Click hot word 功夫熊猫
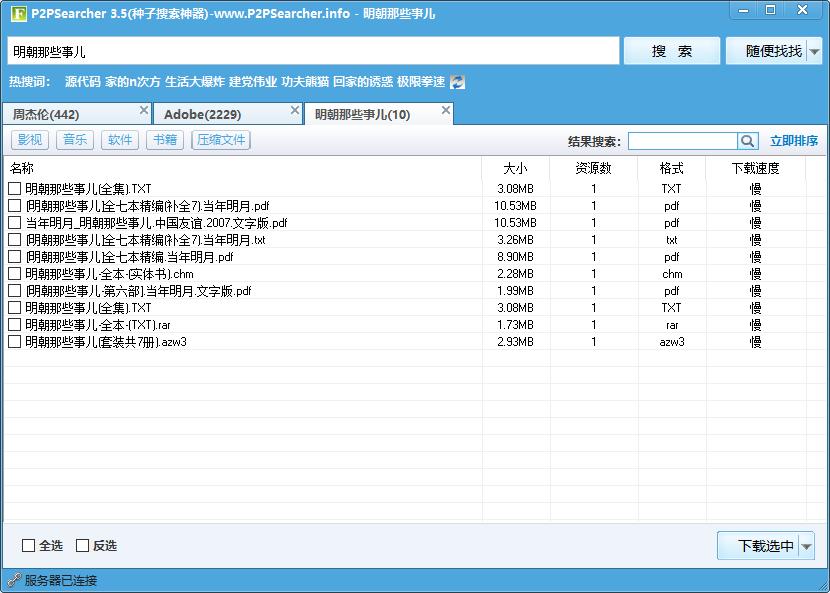830x593 pixels. coord(305,82)
